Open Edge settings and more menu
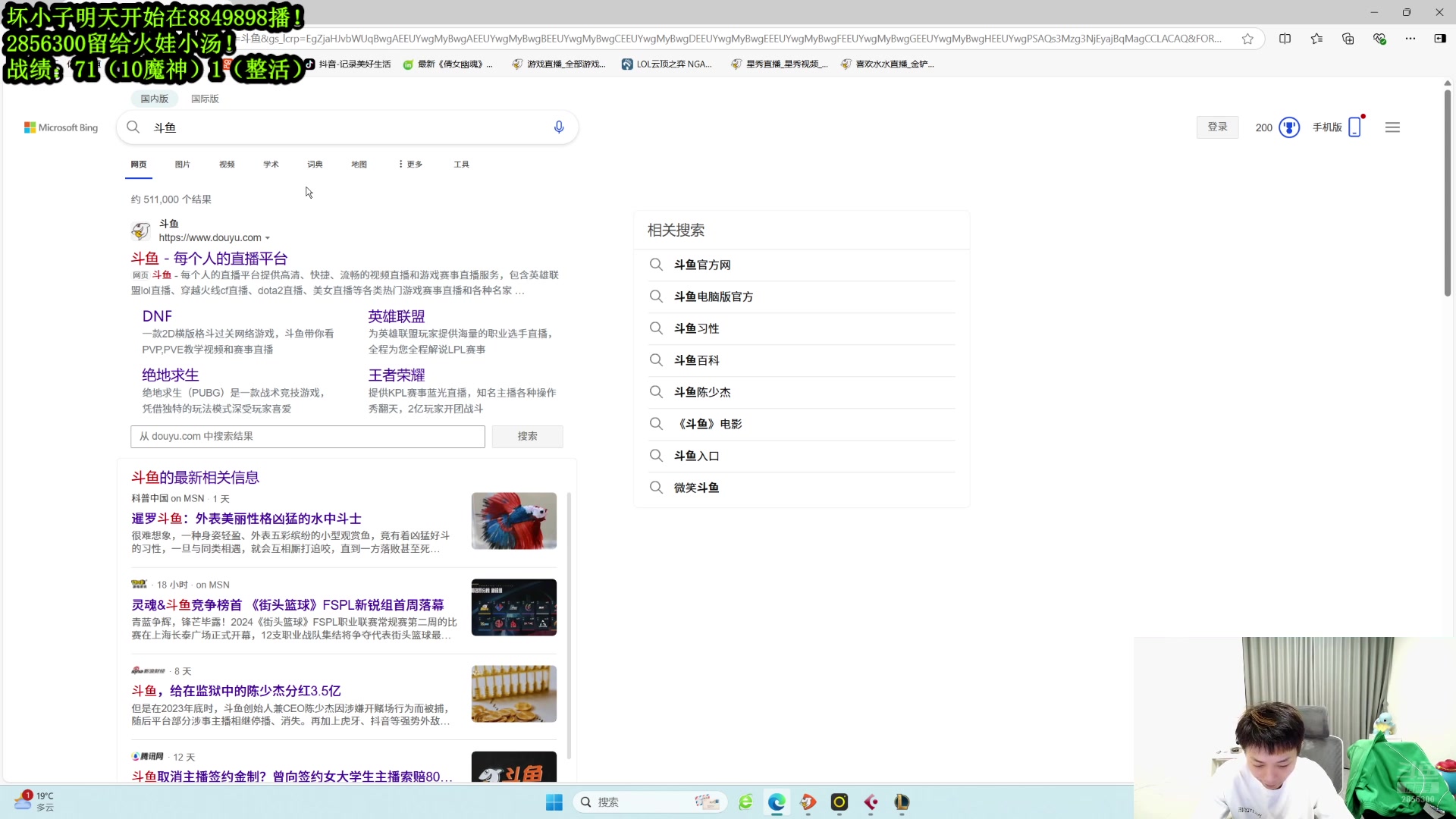 (x=1410, y=39)
